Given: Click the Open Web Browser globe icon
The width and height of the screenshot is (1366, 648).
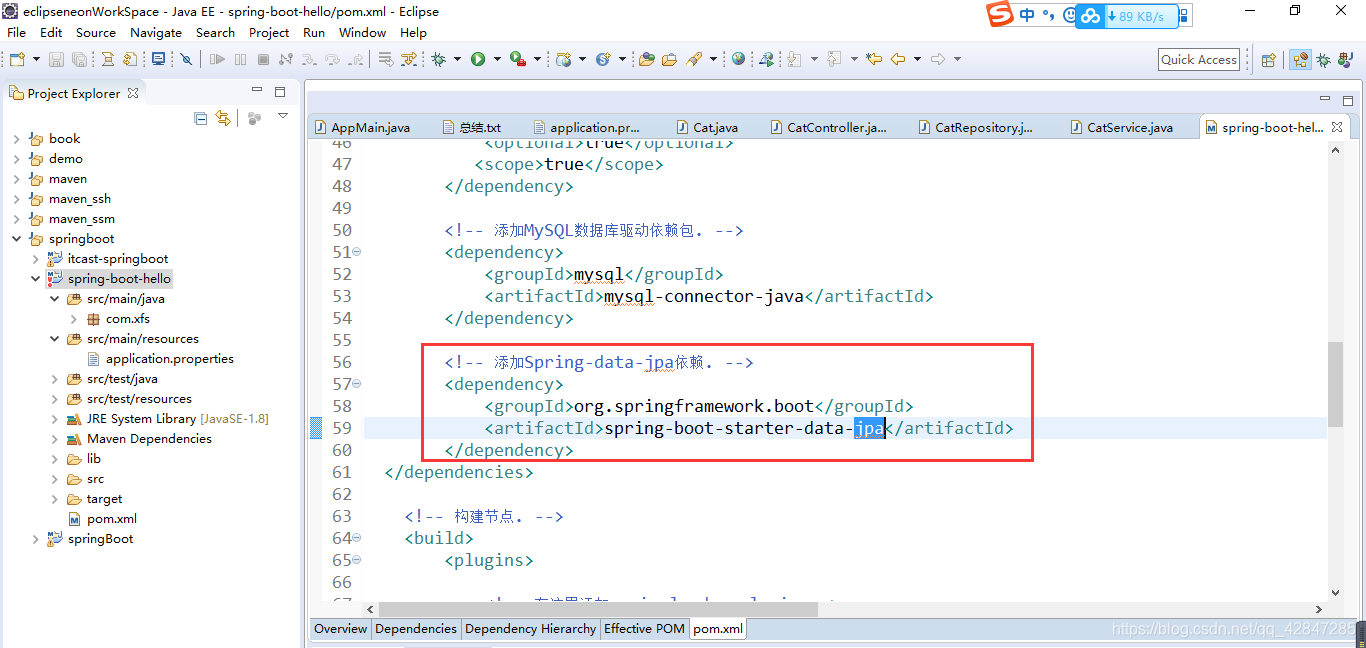Looking at the screenshot, I should [x=738, y=59].
